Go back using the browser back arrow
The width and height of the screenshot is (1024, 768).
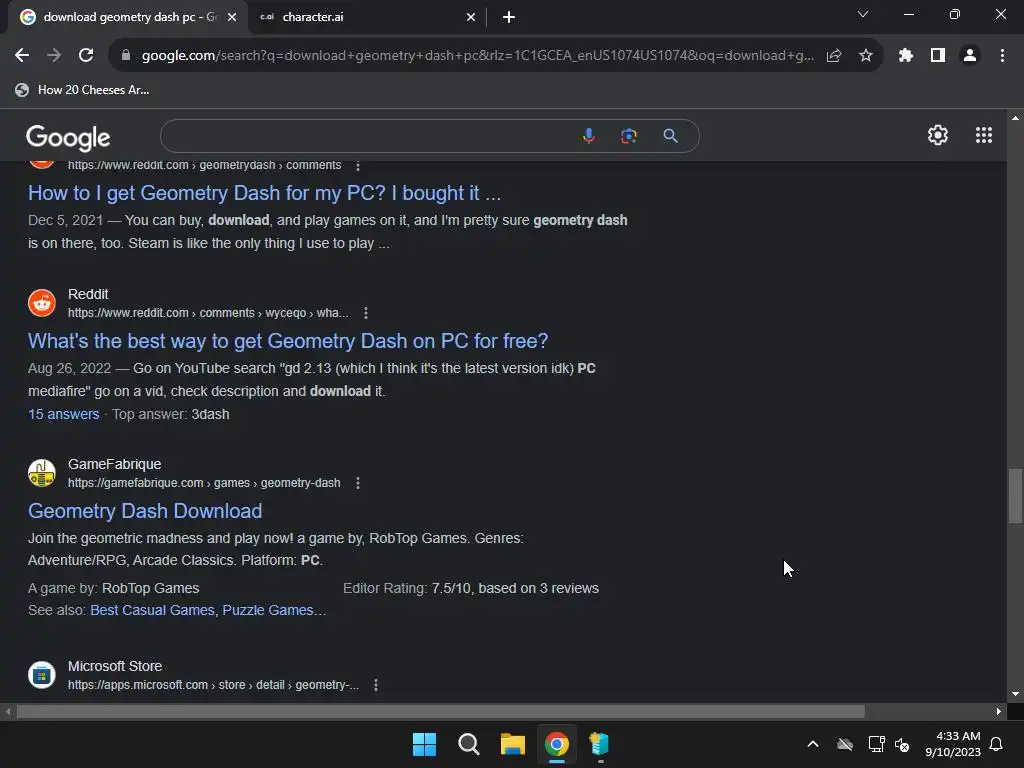point(22,56)
